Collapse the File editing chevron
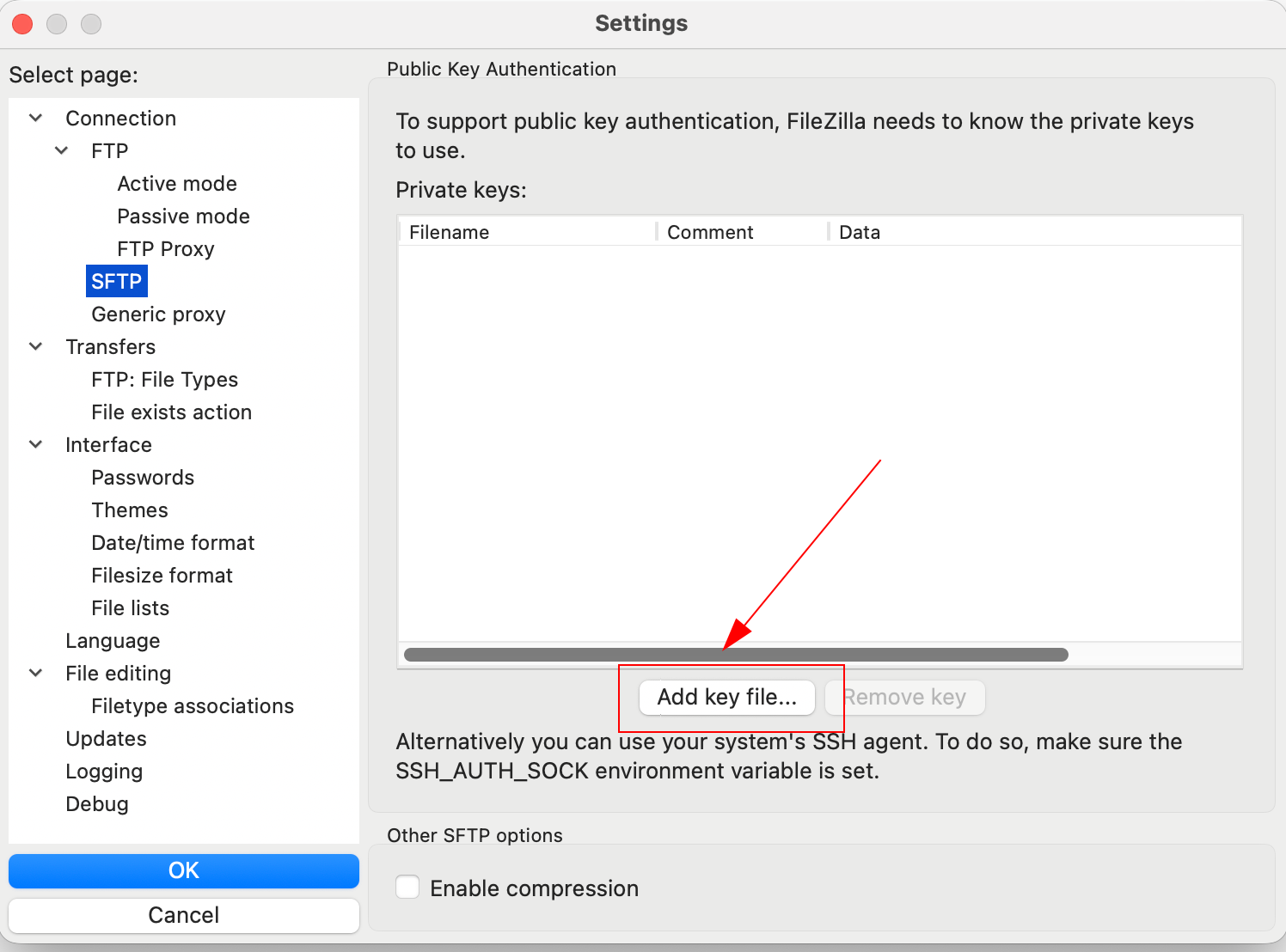 [36, 673]
